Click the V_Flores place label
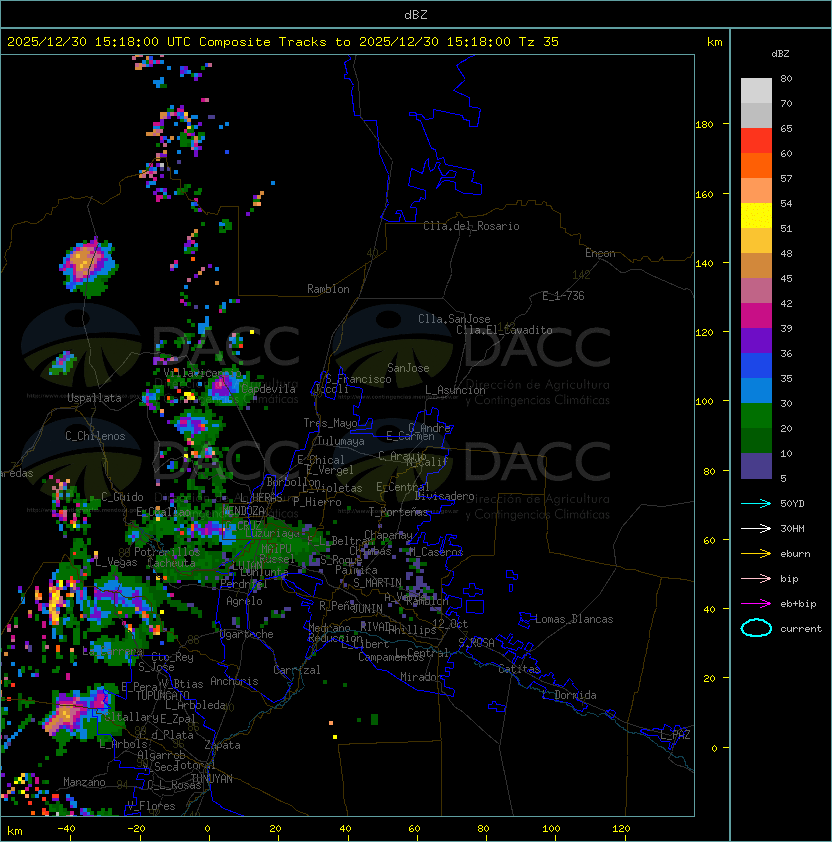 [151, 806]
